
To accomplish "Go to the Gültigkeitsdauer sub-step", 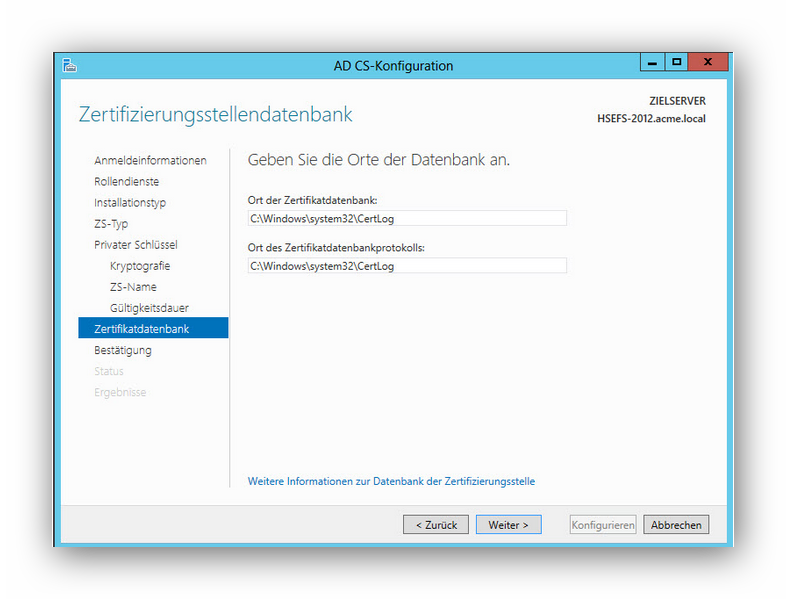I will coord(149,308).
